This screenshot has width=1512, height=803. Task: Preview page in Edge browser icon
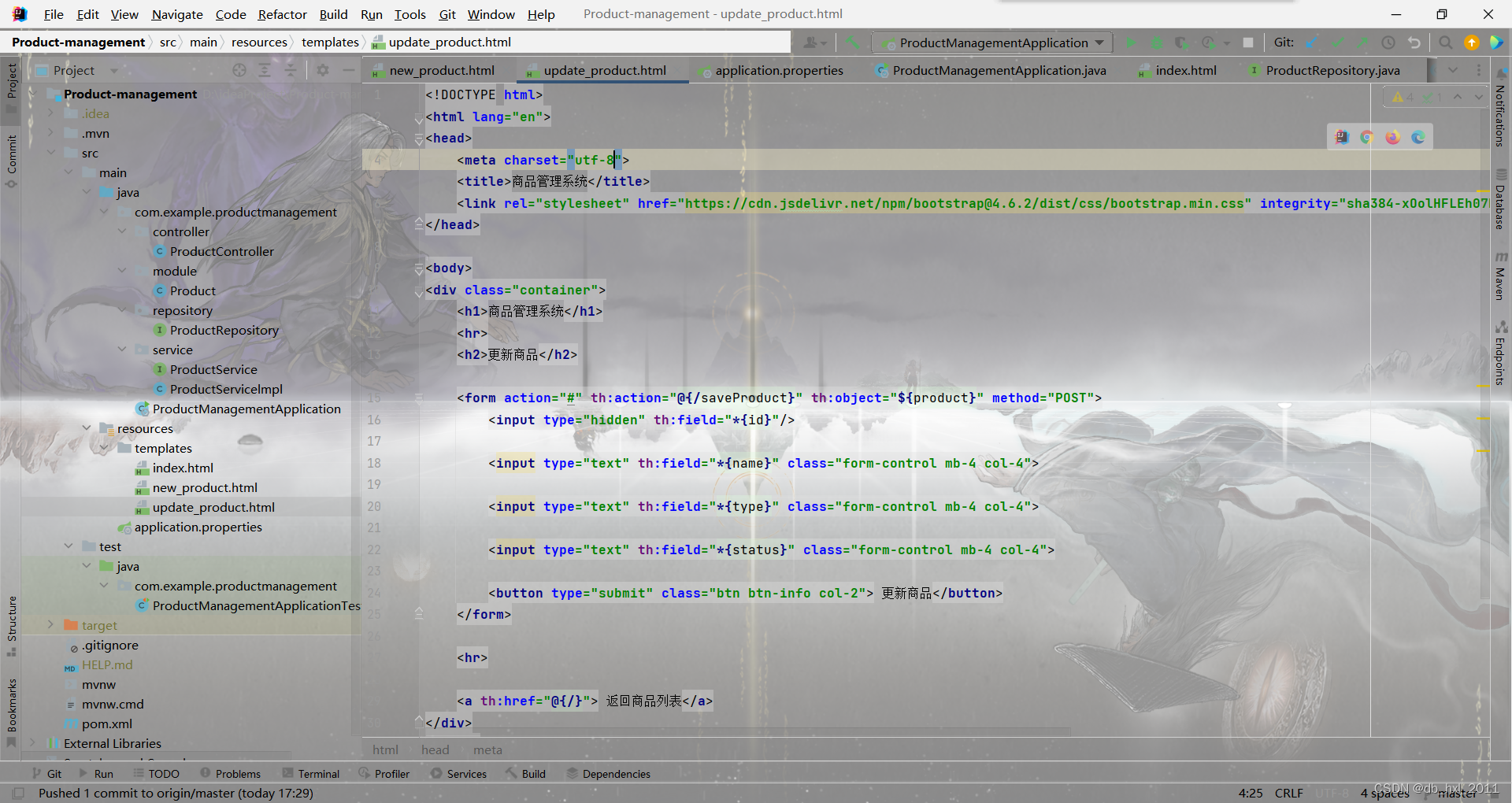[x=1418, y=138]
